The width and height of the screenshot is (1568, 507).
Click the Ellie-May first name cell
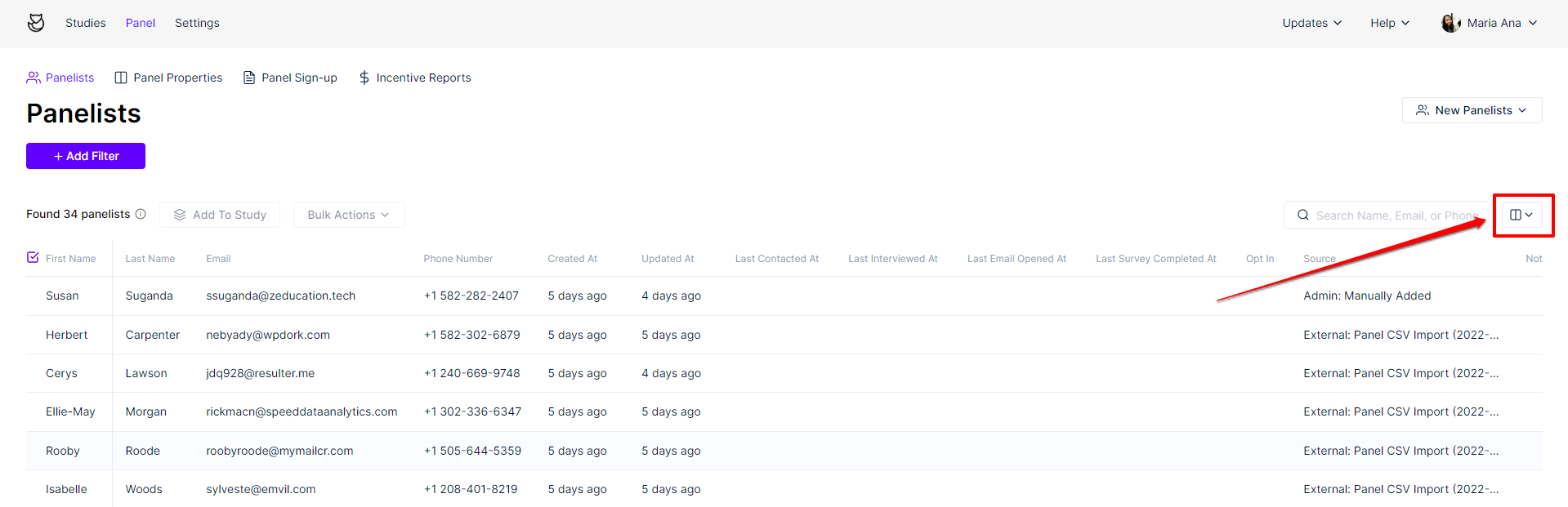pos(70,411)
